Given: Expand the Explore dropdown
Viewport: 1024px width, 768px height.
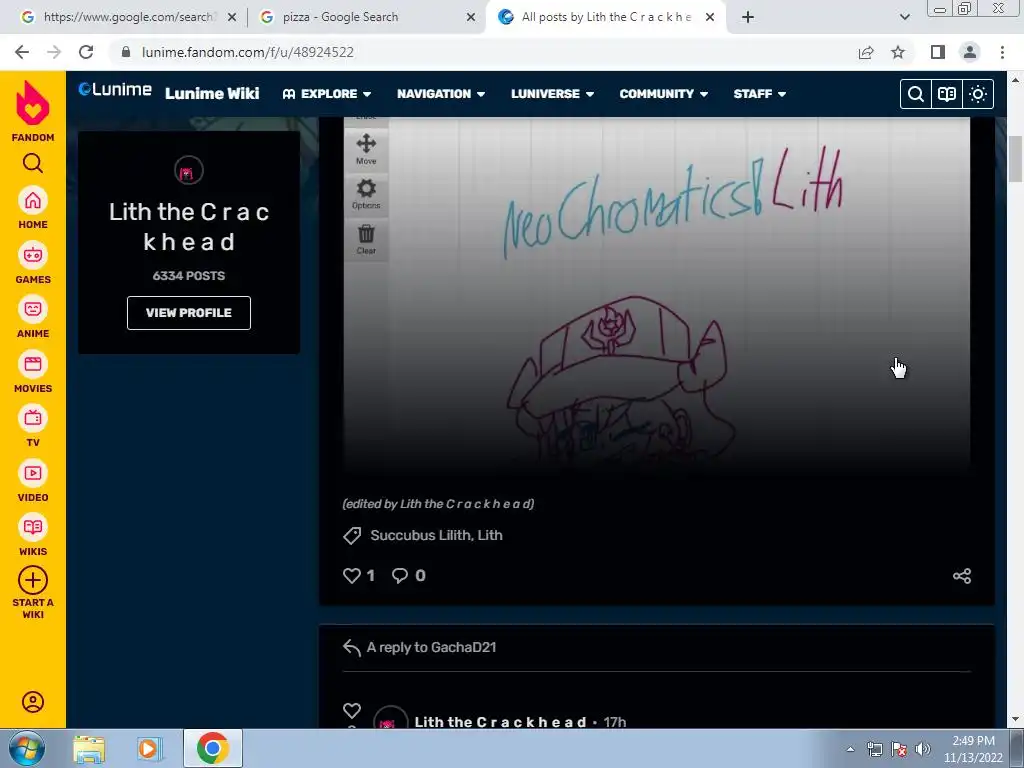Looking at the screenshot, I should point(327,94).
